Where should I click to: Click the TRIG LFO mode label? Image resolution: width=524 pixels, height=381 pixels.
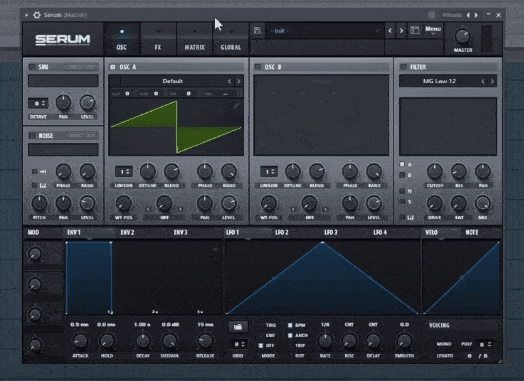[x=271, y=325]
